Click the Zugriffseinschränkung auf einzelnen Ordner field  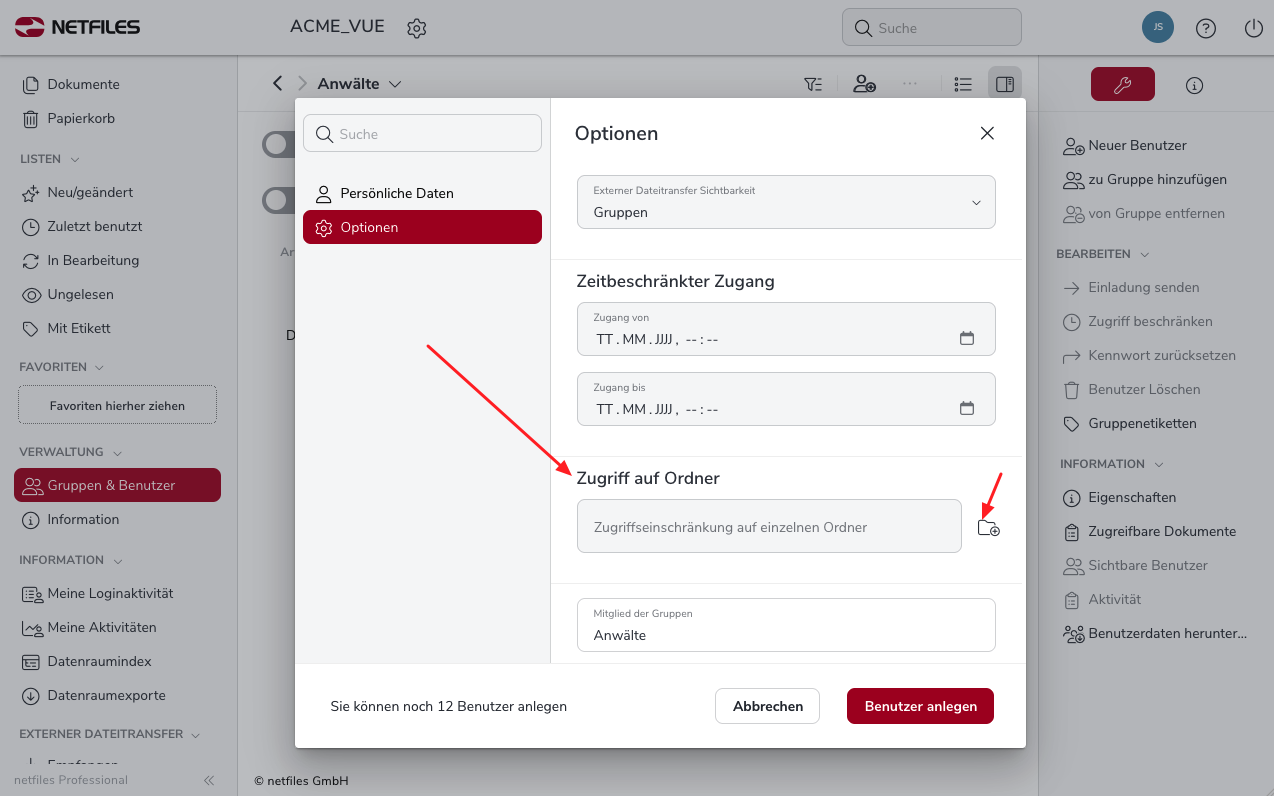(x=769, y=527)
